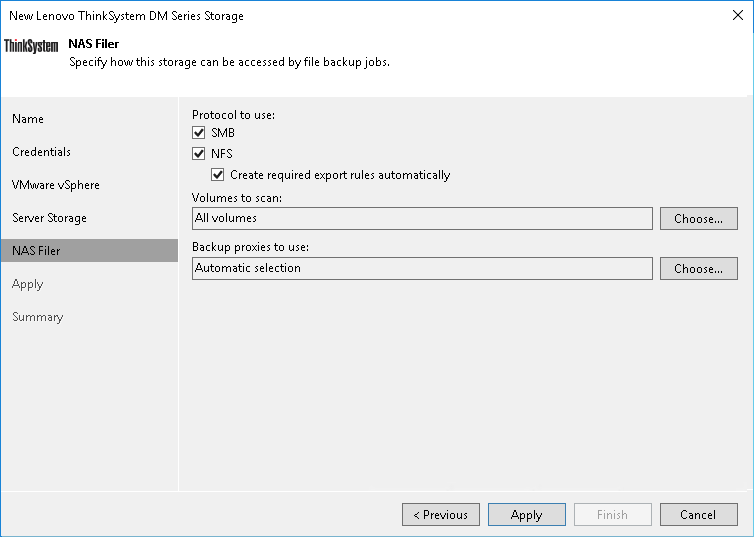
Task: Open the Credentials wizard step
Action: tap(41, 152)
